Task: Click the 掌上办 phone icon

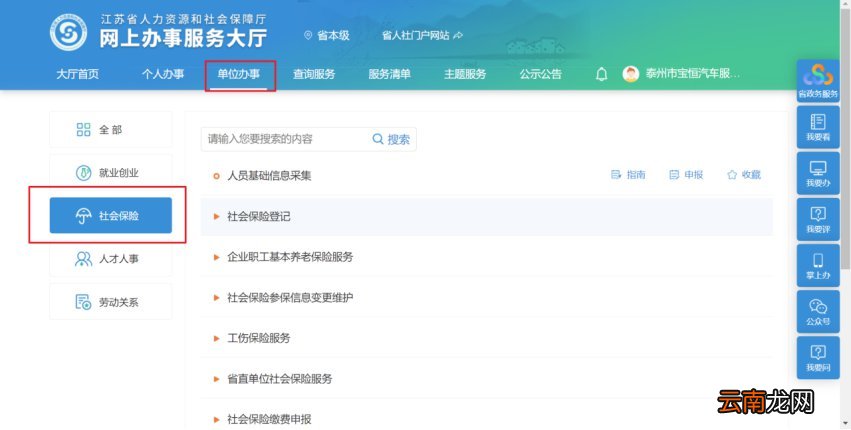Action: tap(818, 261)
